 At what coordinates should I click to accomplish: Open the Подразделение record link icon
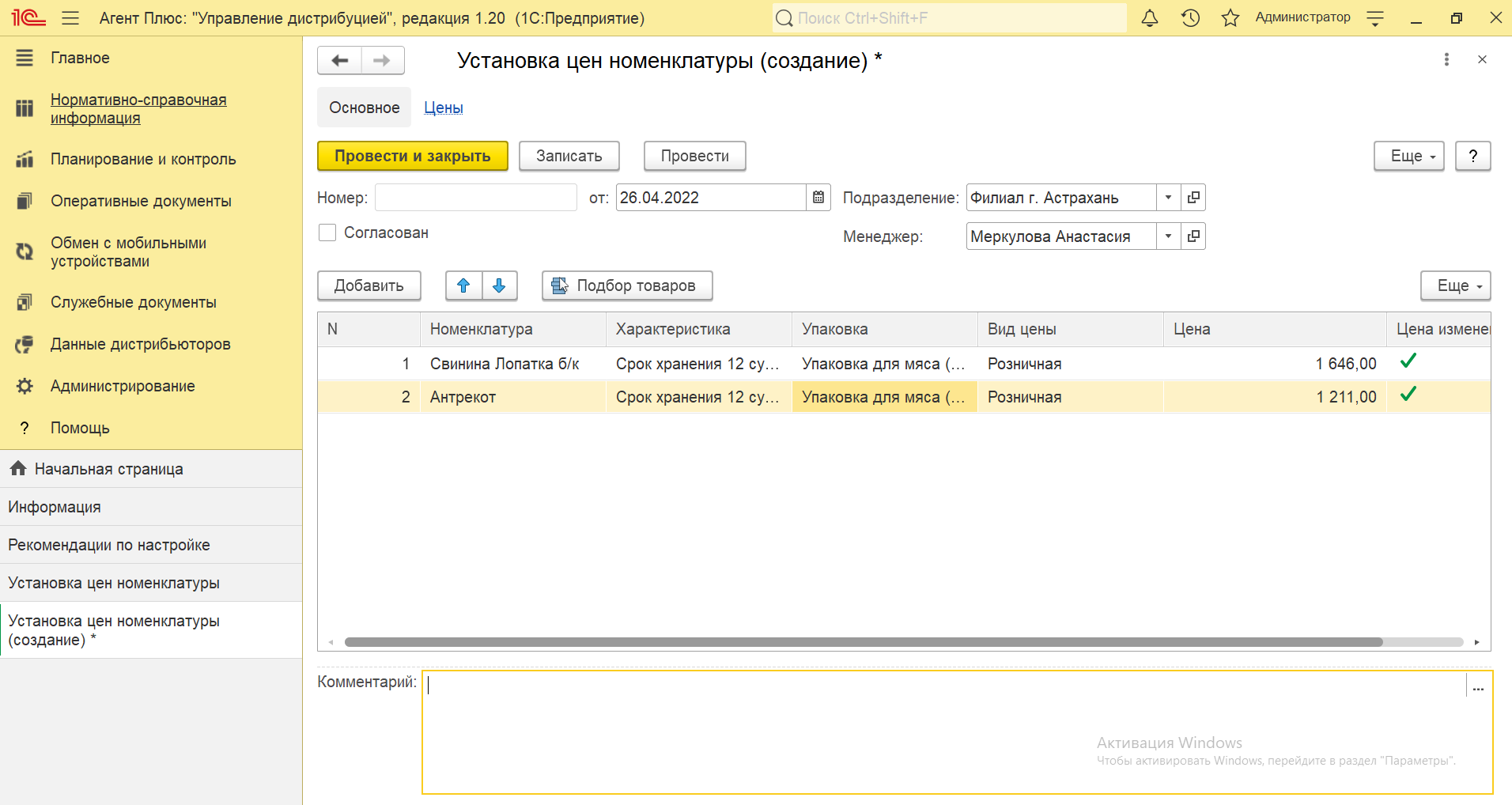coord(1193,198)
